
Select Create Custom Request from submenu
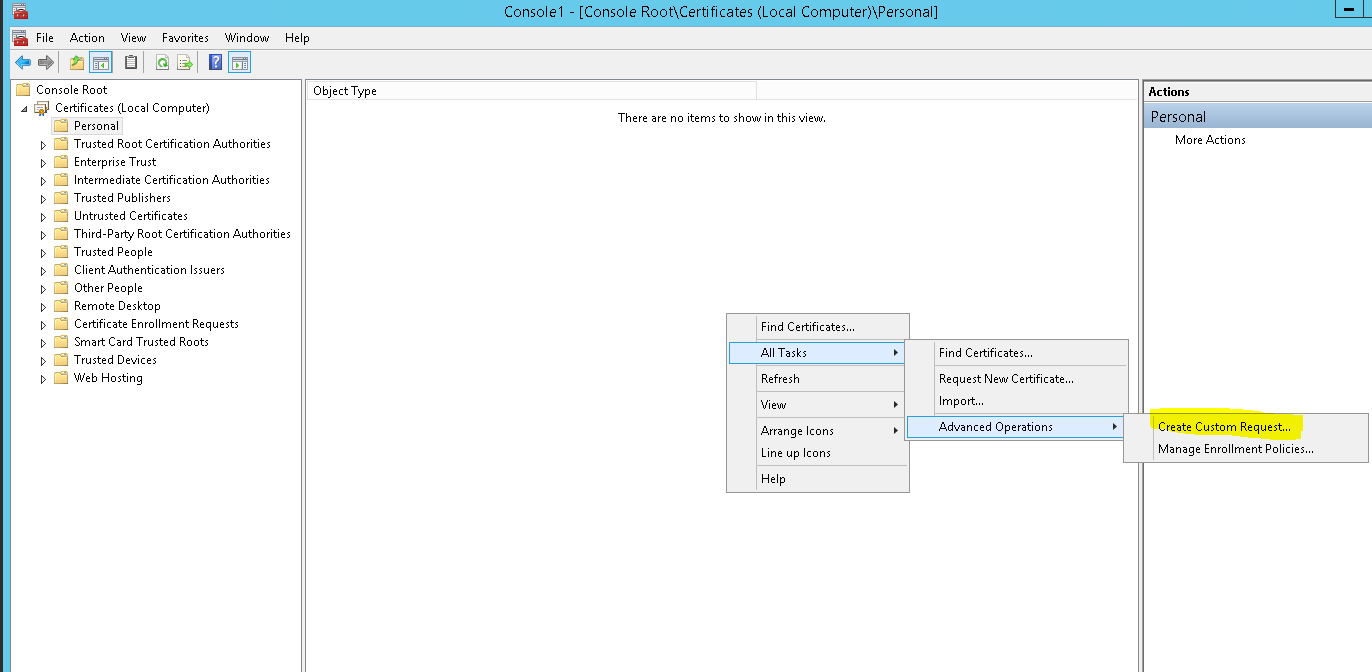pyautogui.click(x=1224, y=427)
